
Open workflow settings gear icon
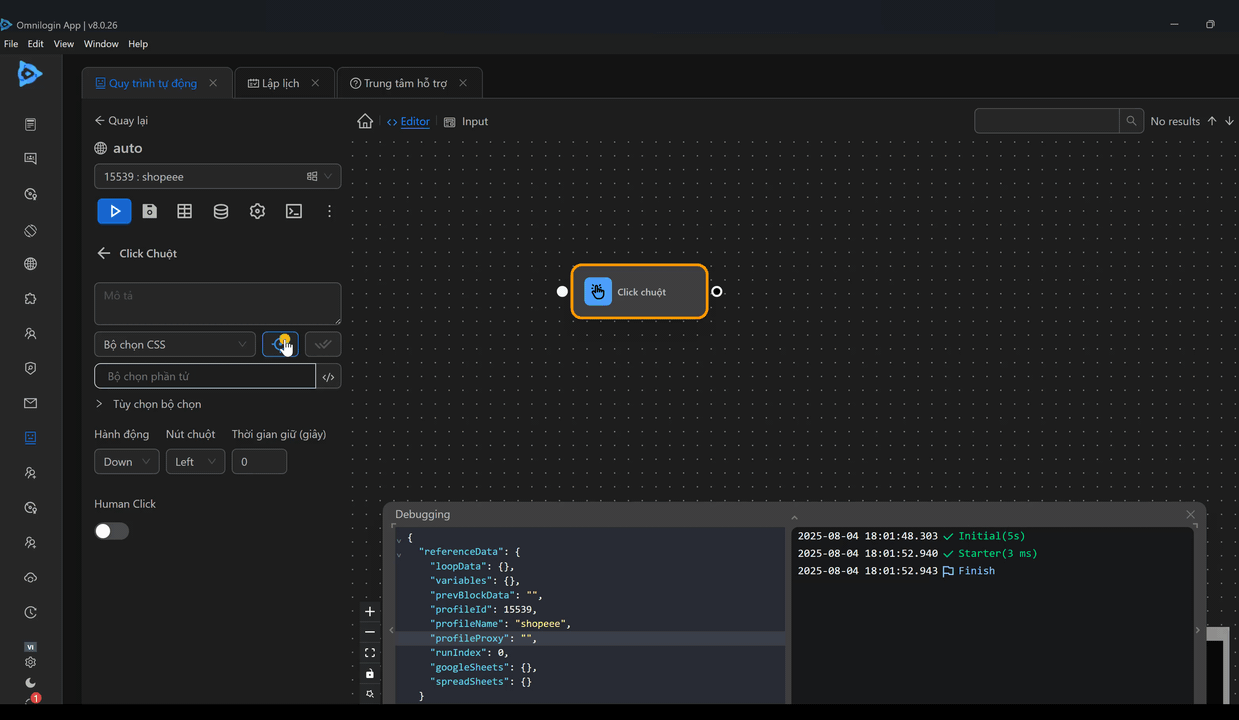[x=257, y=211]
